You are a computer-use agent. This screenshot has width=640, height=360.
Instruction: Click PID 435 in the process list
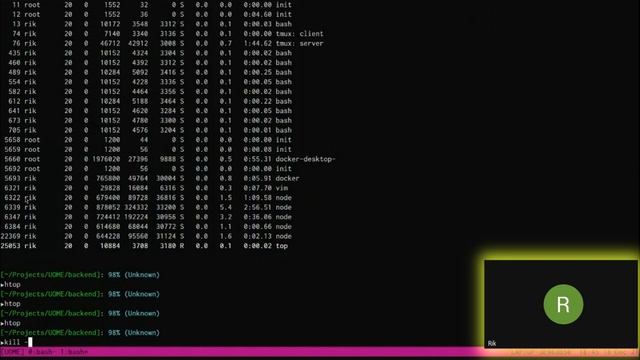(14, 53)
